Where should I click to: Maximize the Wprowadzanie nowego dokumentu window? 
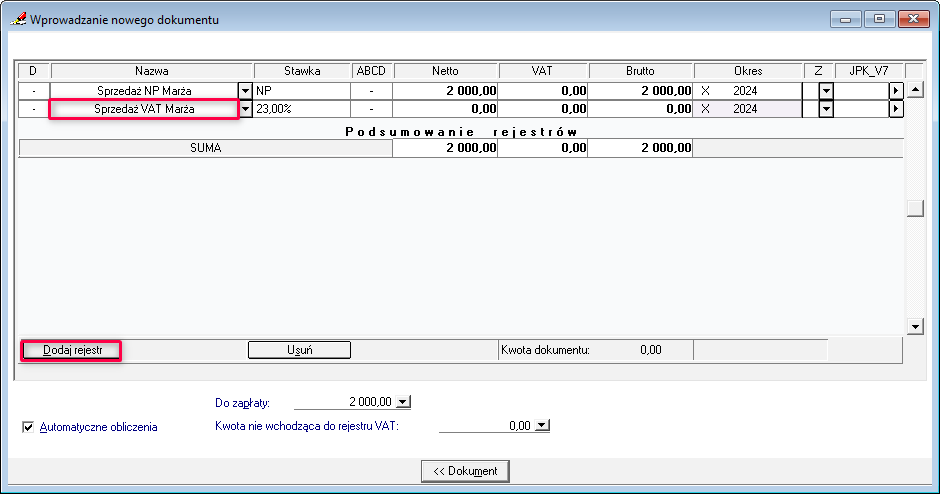(x=879, y=19)
